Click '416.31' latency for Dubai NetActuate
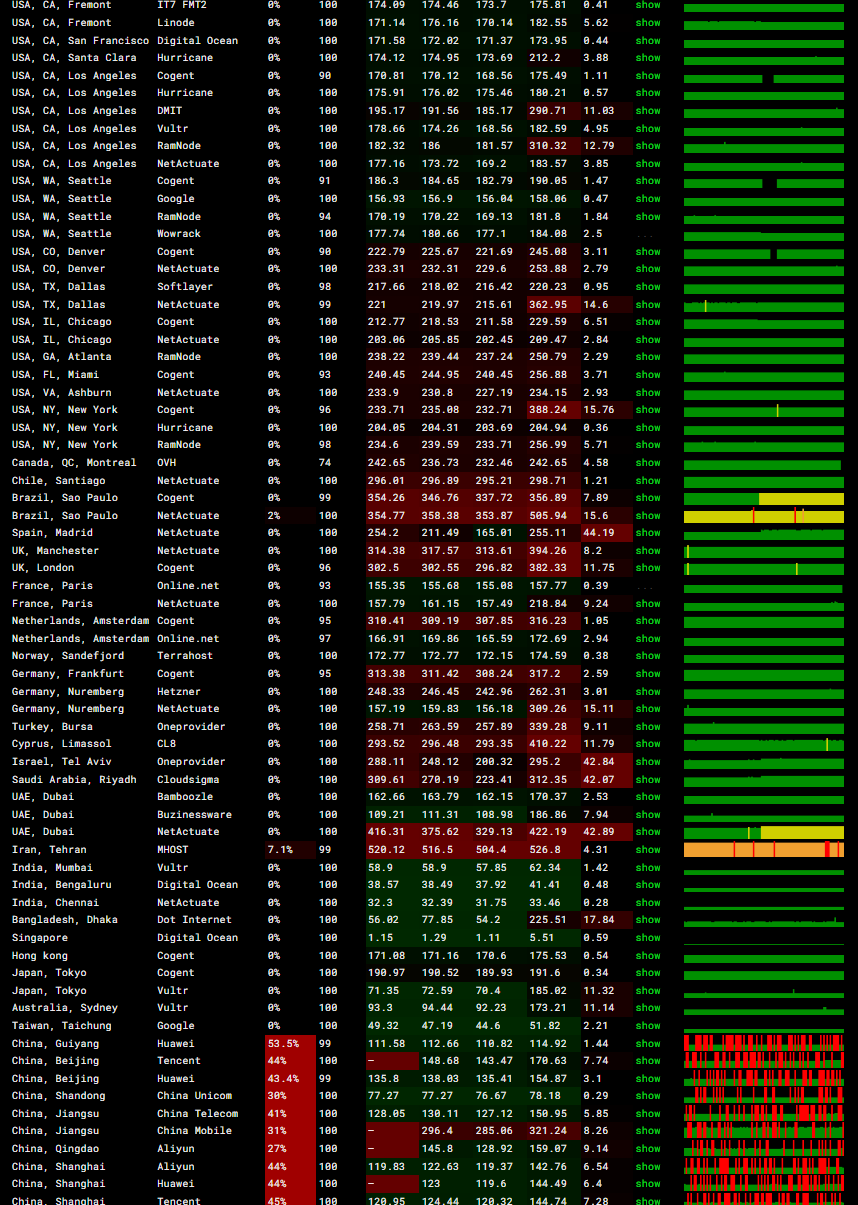 pos(387,832)
